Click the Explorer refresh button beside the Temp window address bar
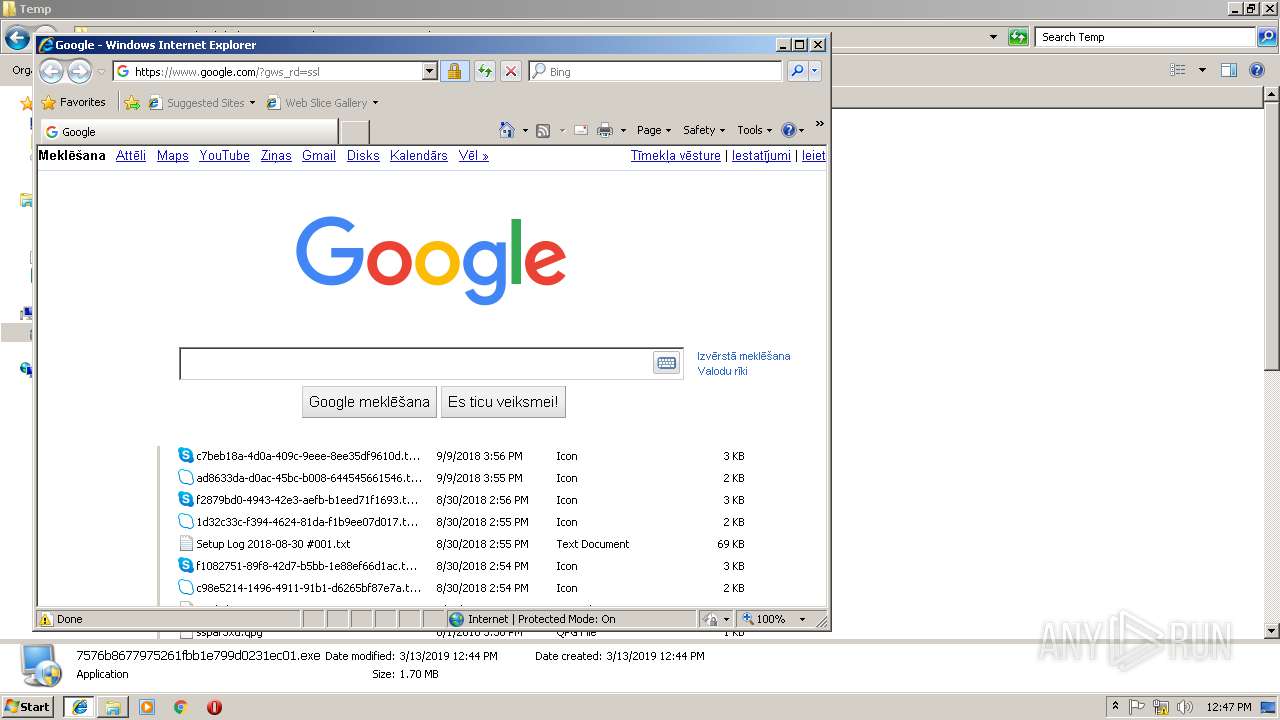1280x720 pixels. 1018,37
